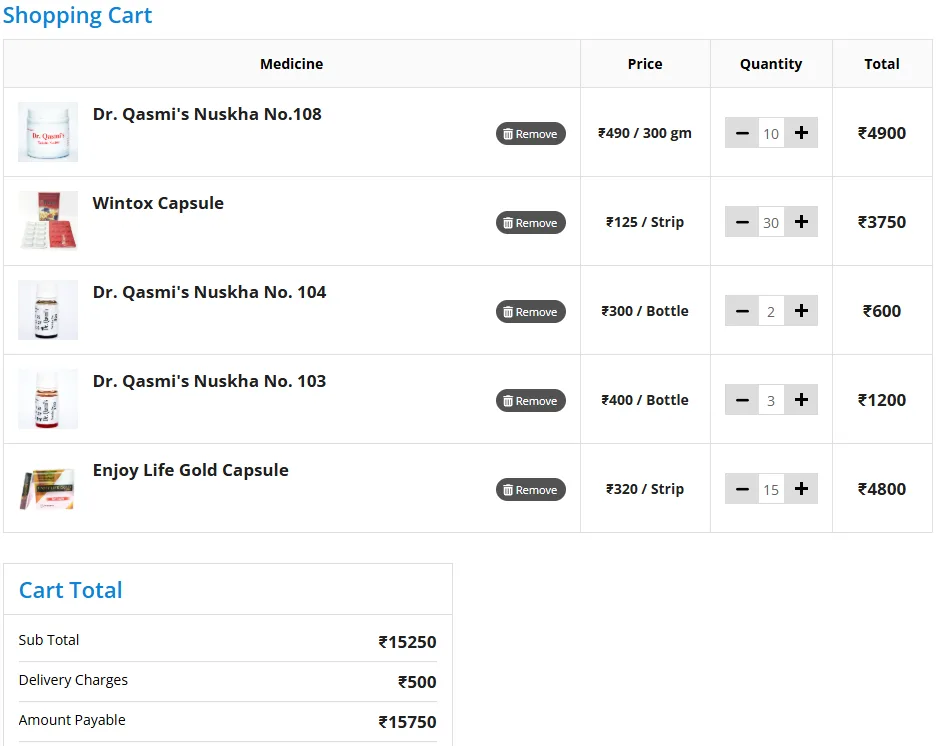Image resolution: width=950 pixels, height=746 pixels.
Task: Click plus icon for Wintox Capsule
Action: 801,222
